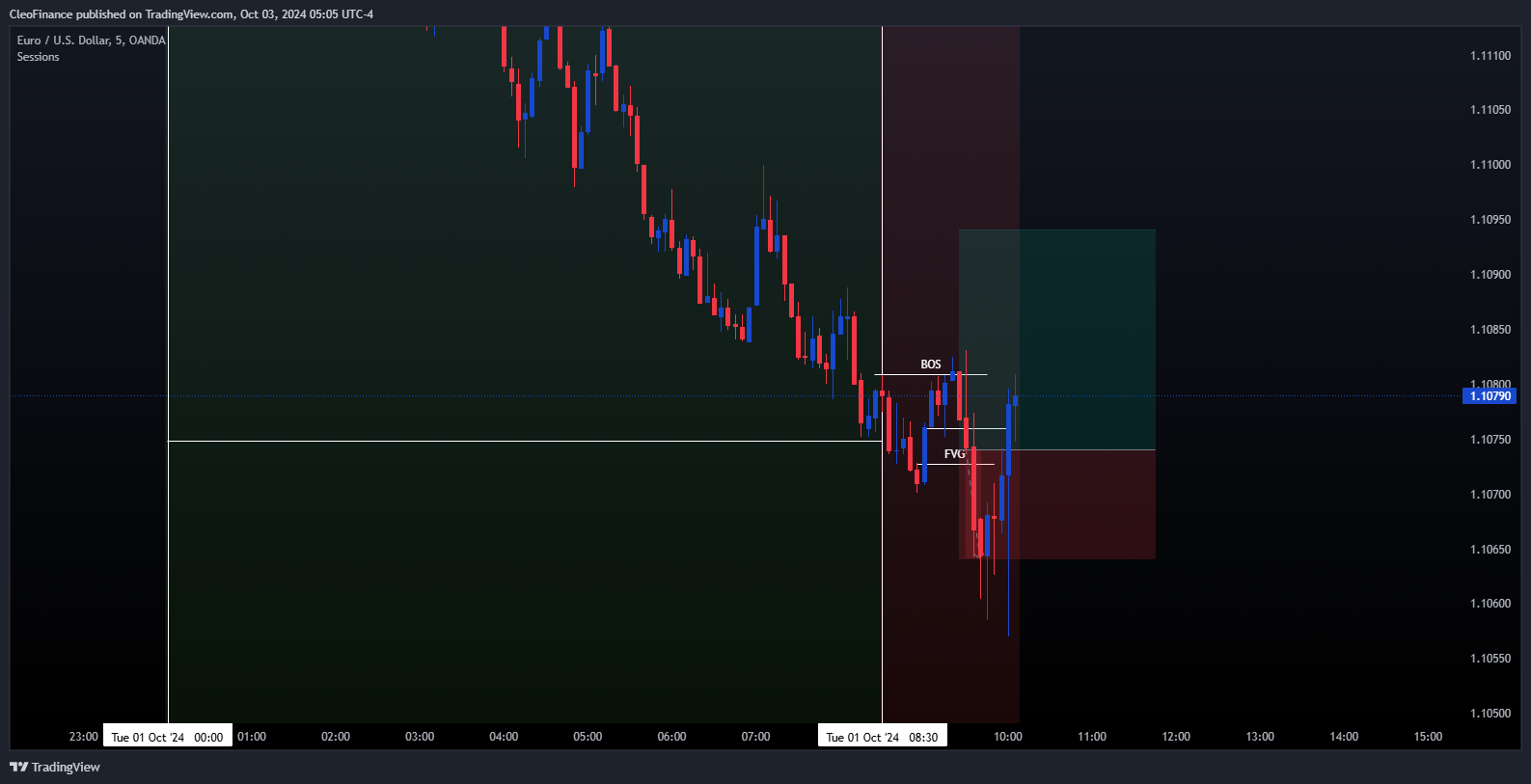Click the 1.10750 price axis label

1490,440
